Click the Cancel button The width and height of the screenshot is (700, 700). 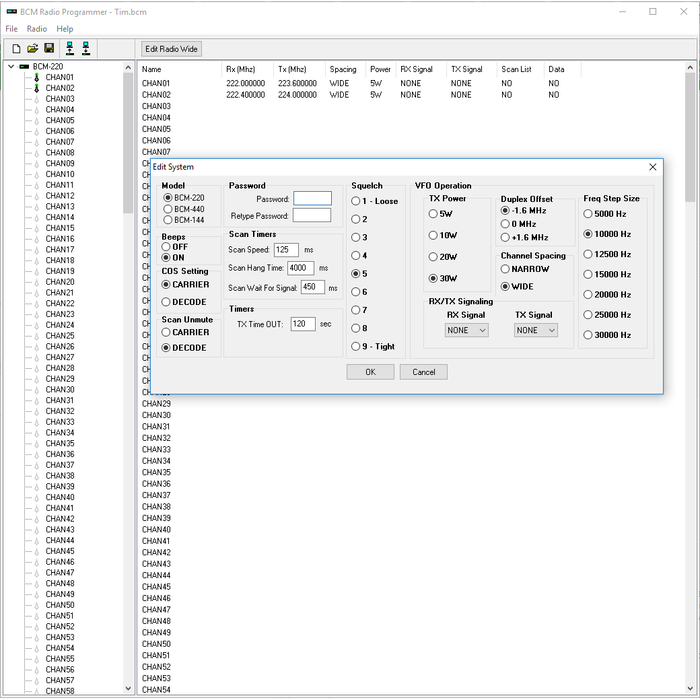pos(423,372)
